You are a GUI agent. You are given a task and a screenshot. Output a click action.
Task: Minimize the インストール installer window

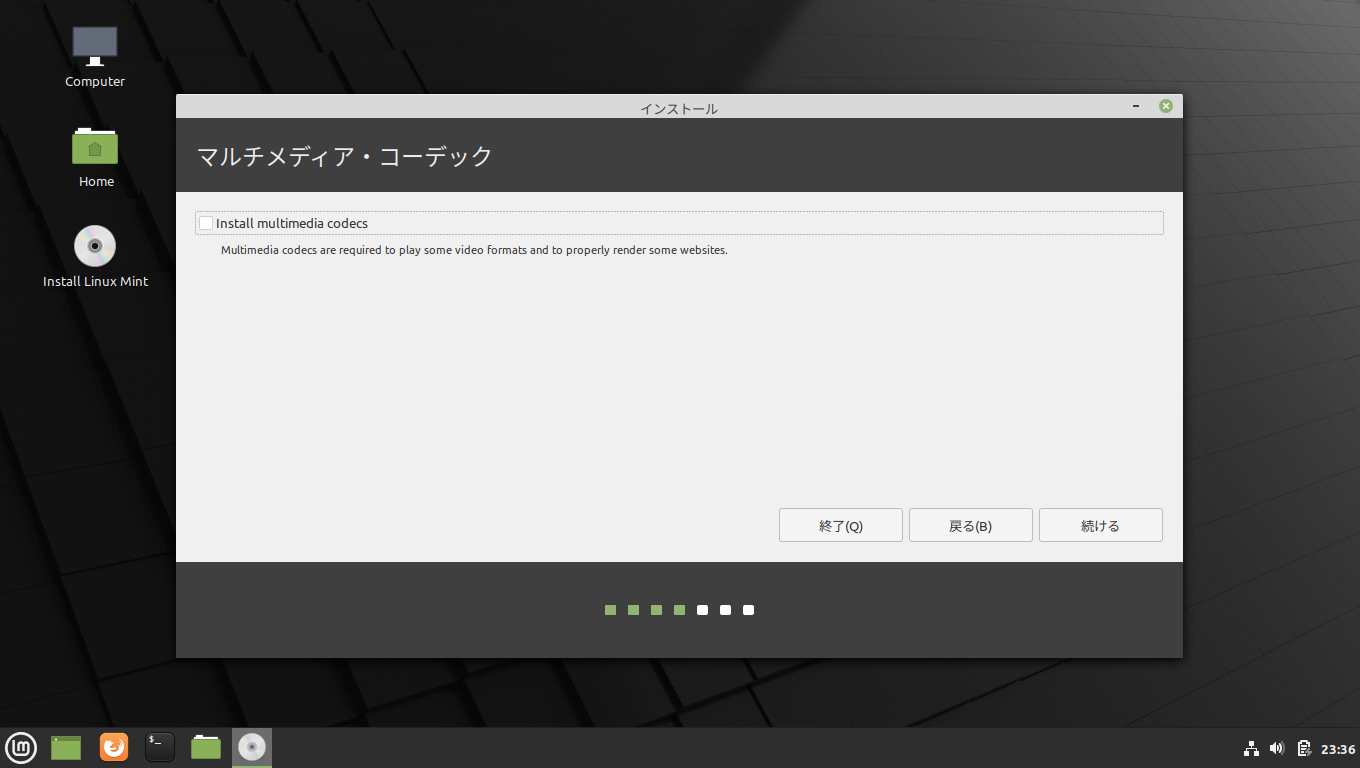coord(1137,106)
